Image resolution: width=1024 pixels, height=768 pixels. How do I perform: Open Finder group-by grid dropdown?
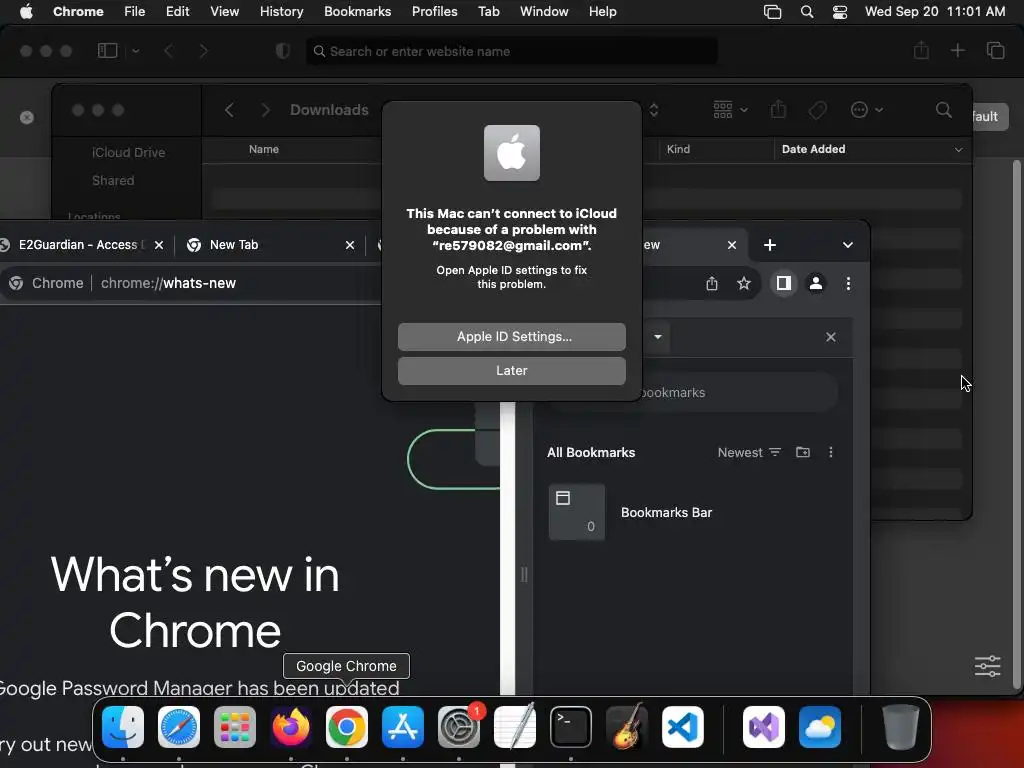(730, 110)
